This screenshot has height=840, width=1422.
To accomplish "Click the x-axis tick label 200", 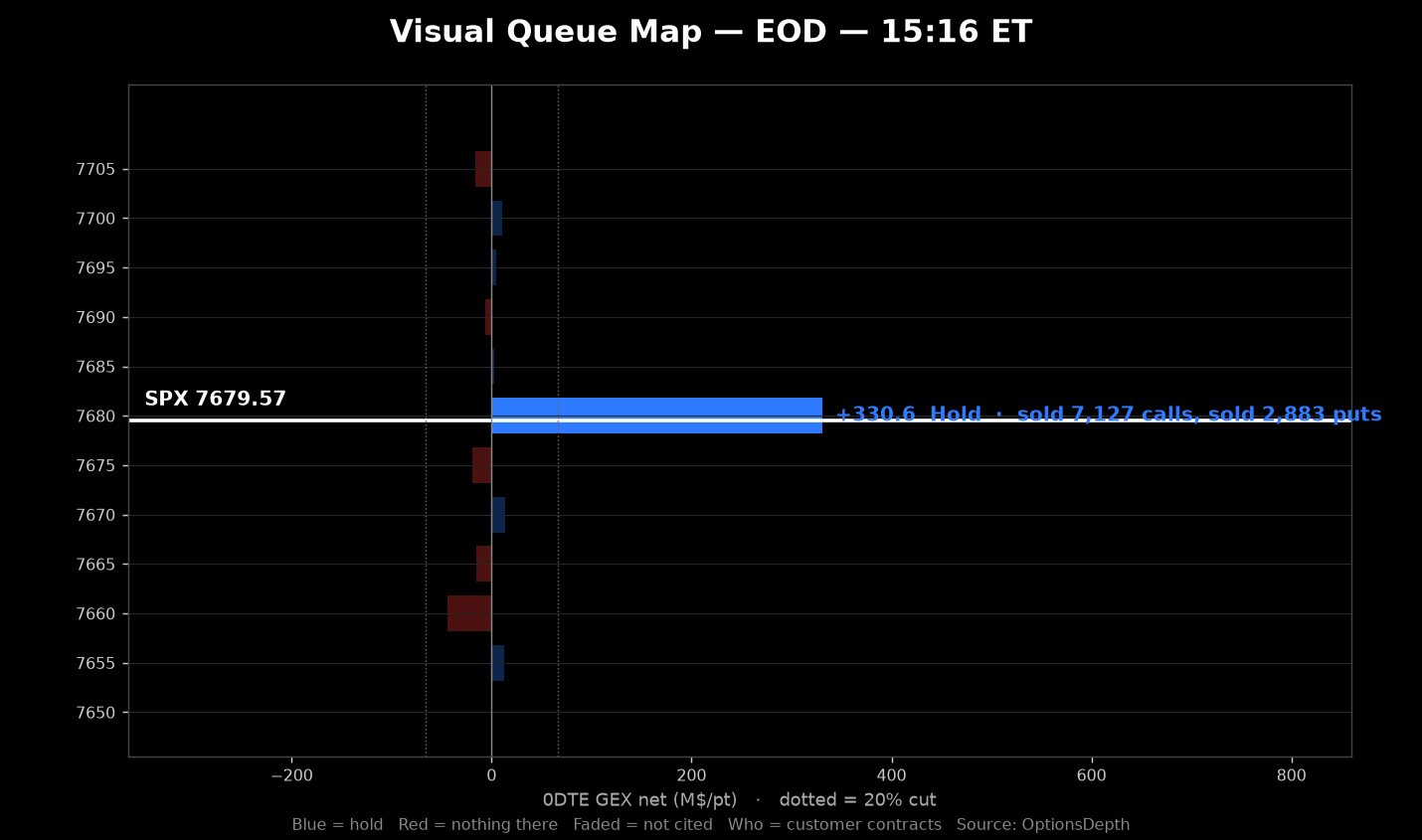I will [691, 776].
